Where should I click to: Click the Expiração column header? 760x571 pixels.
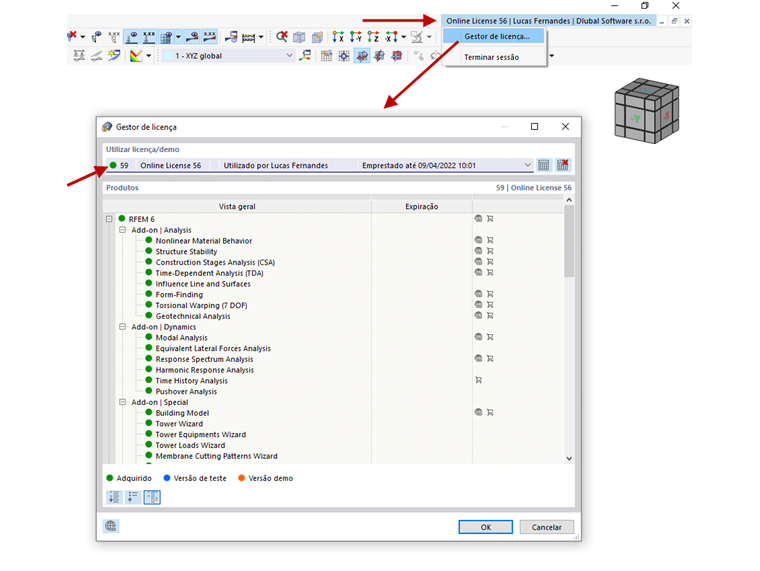coord(422,206)
